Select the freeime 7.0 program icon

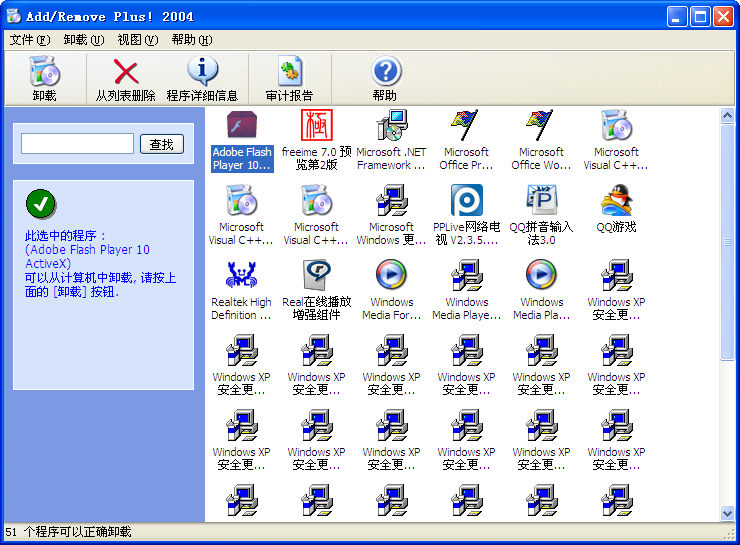[x=316, y=128]
